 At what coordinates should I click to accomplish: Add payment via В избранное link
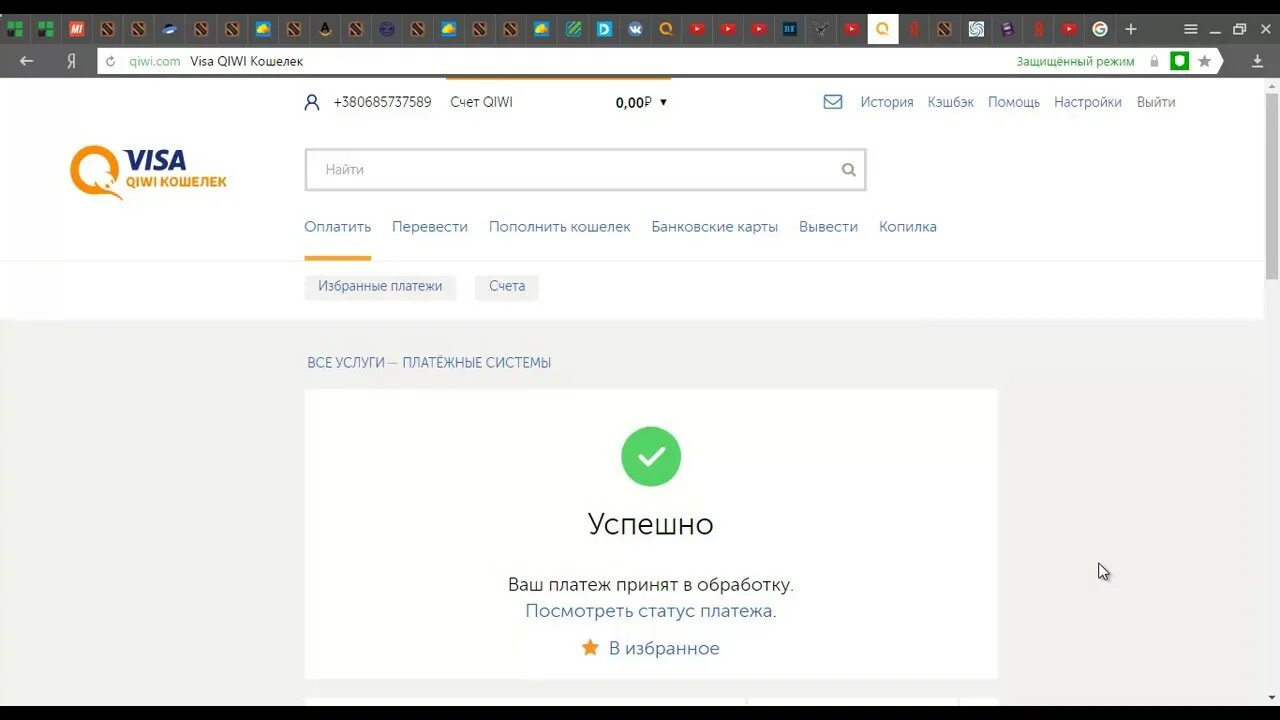pos(664,648)
